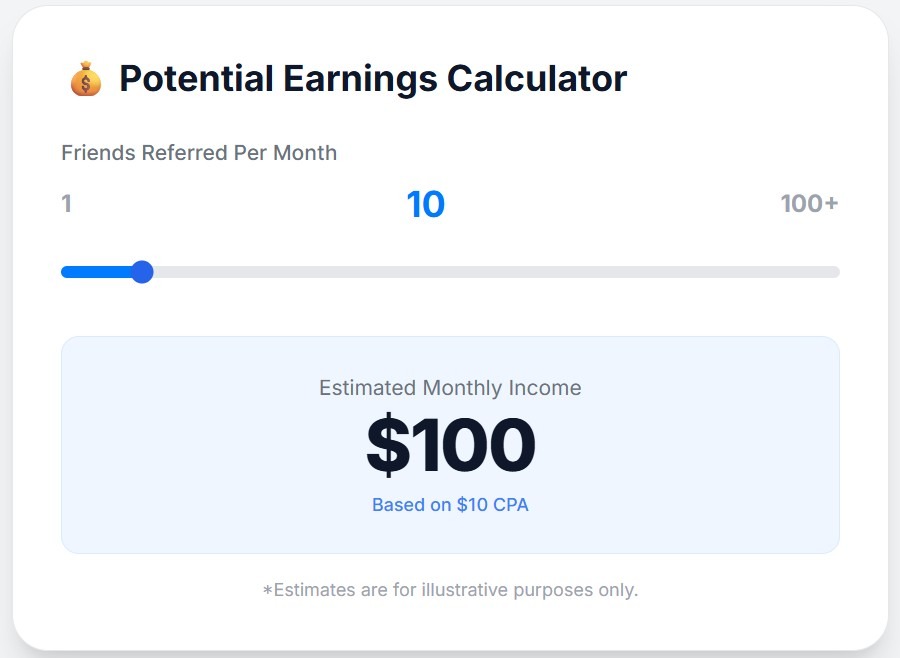The height and width of the screenshot is (658, 900).
Task: Click the money bag emoji icon
Action: tap(86, 78)
